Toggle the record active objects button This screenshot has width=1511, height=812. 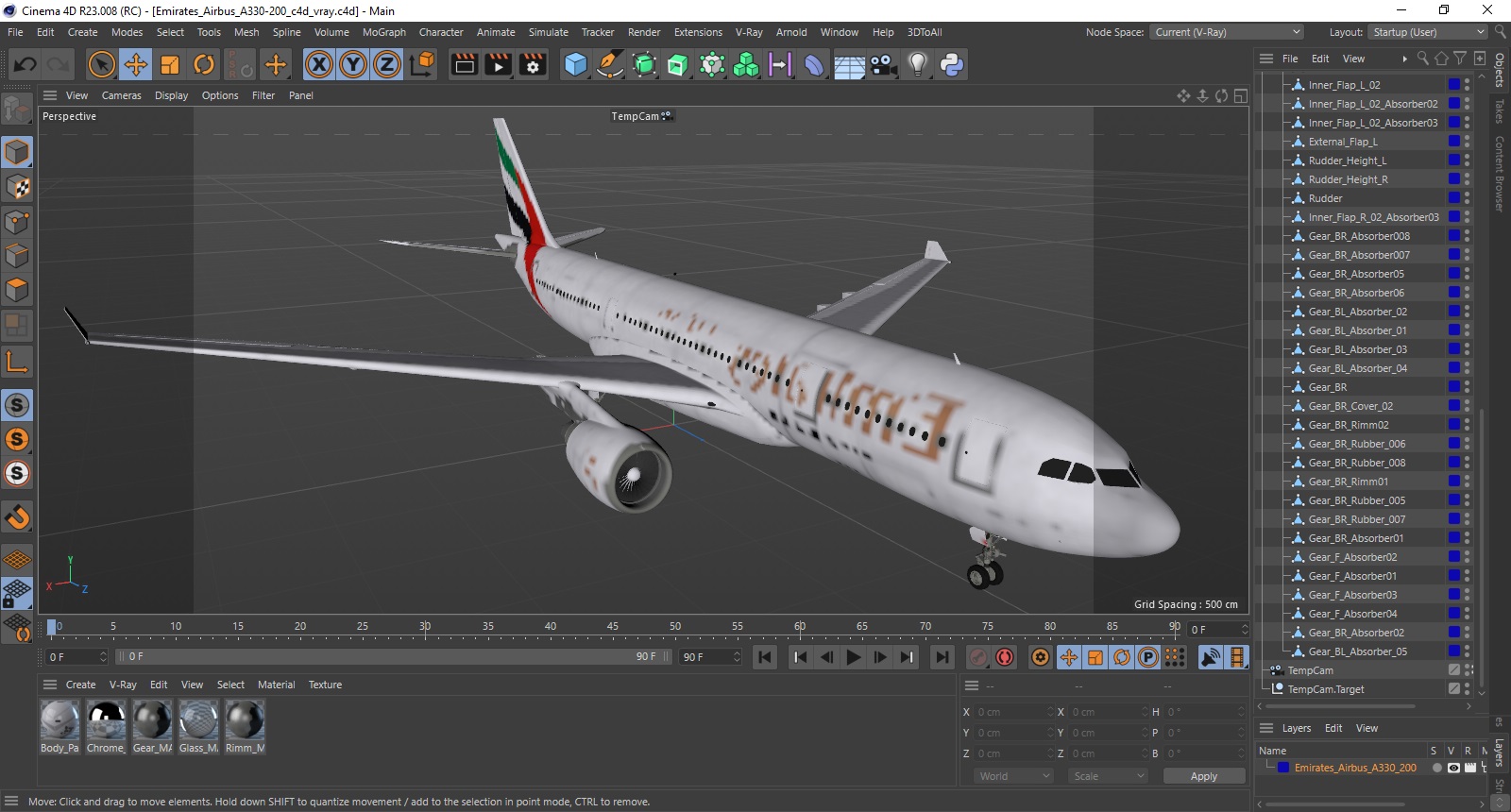pyautogui.click(x=978, y=657)
